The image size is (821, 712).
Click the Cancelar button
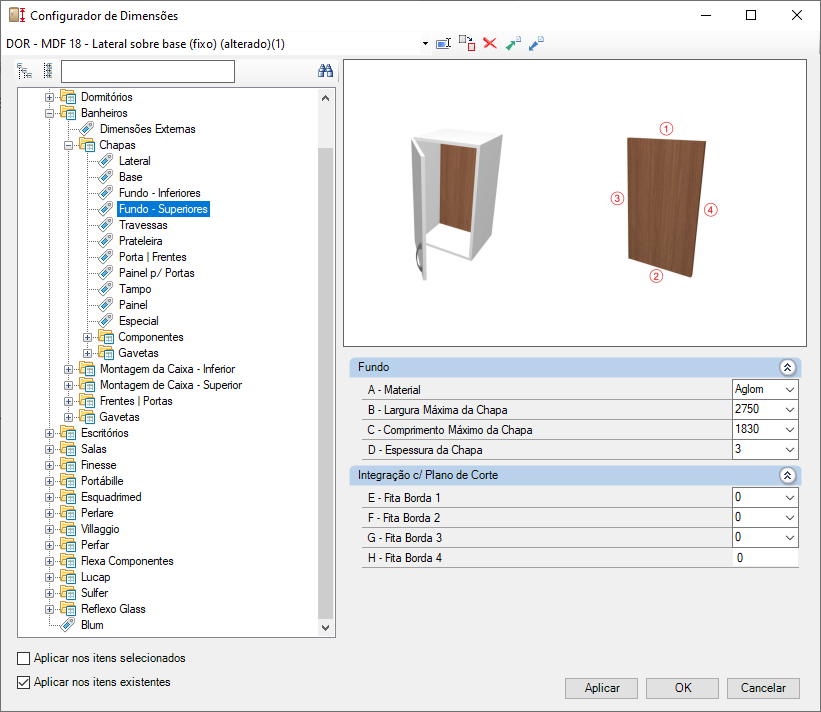click(x=763, y=688)
